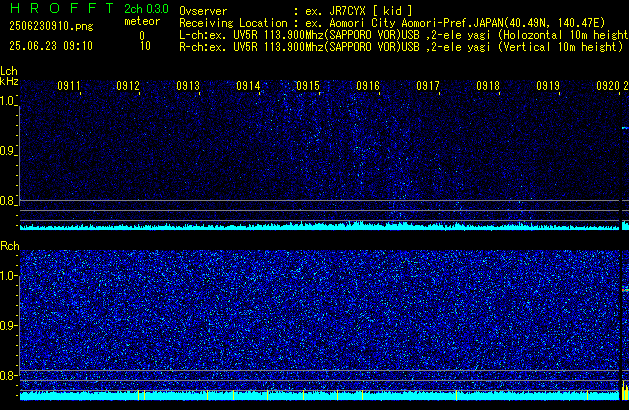Select the file name 2506230910.png
The height and width of the screenshot is (410, 629).
click(x=51, y=26)
